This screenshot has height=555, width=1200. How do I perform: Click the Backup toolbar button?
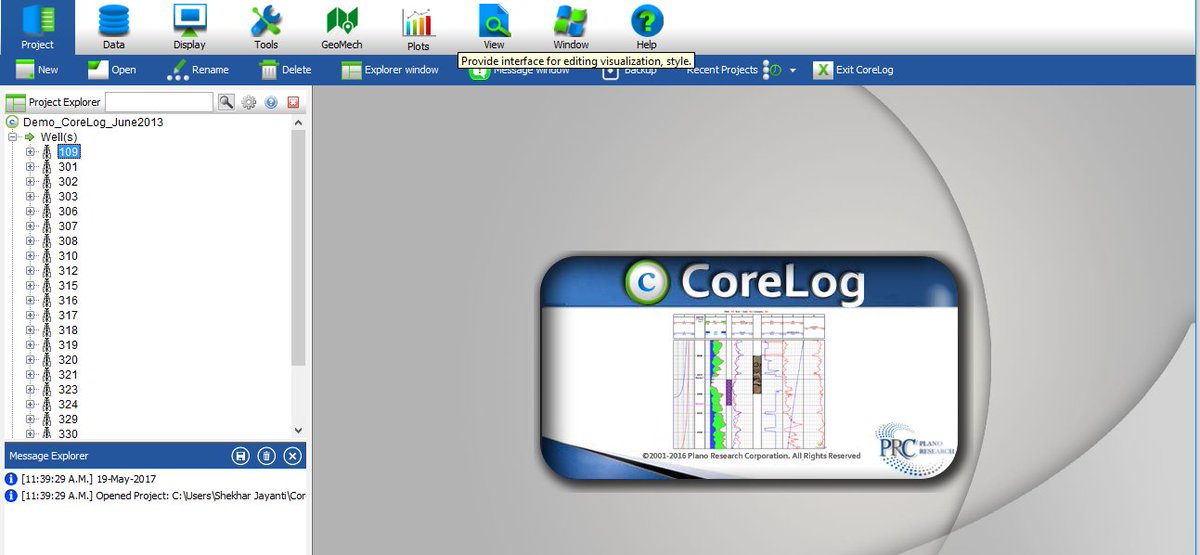click(x=630, y=72)
